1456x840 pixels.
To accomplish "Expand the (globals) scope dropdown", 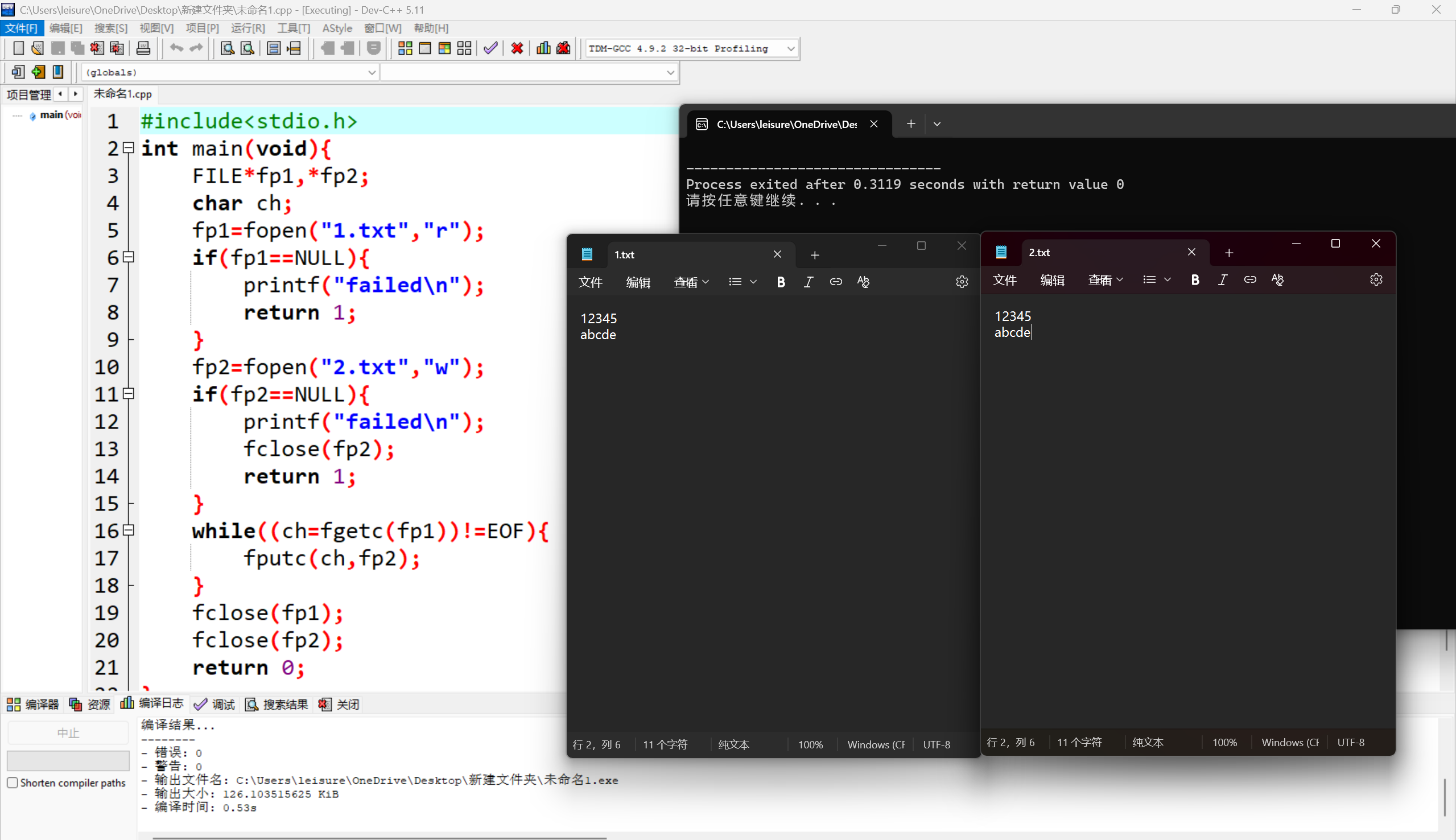I will point(372,73).
